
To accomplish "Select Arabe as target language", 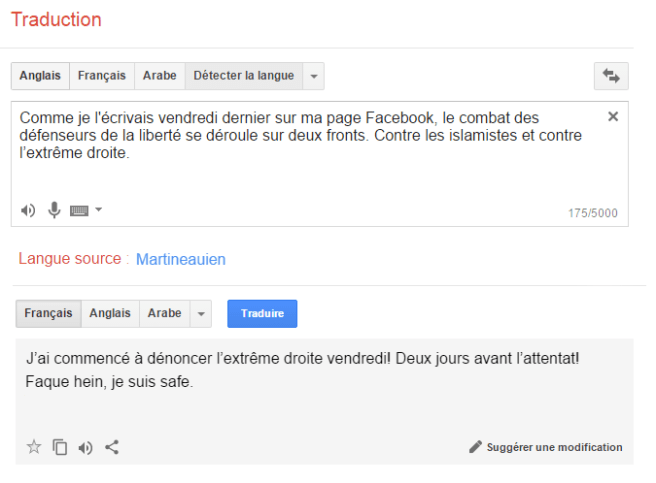I will click(164, 313).
